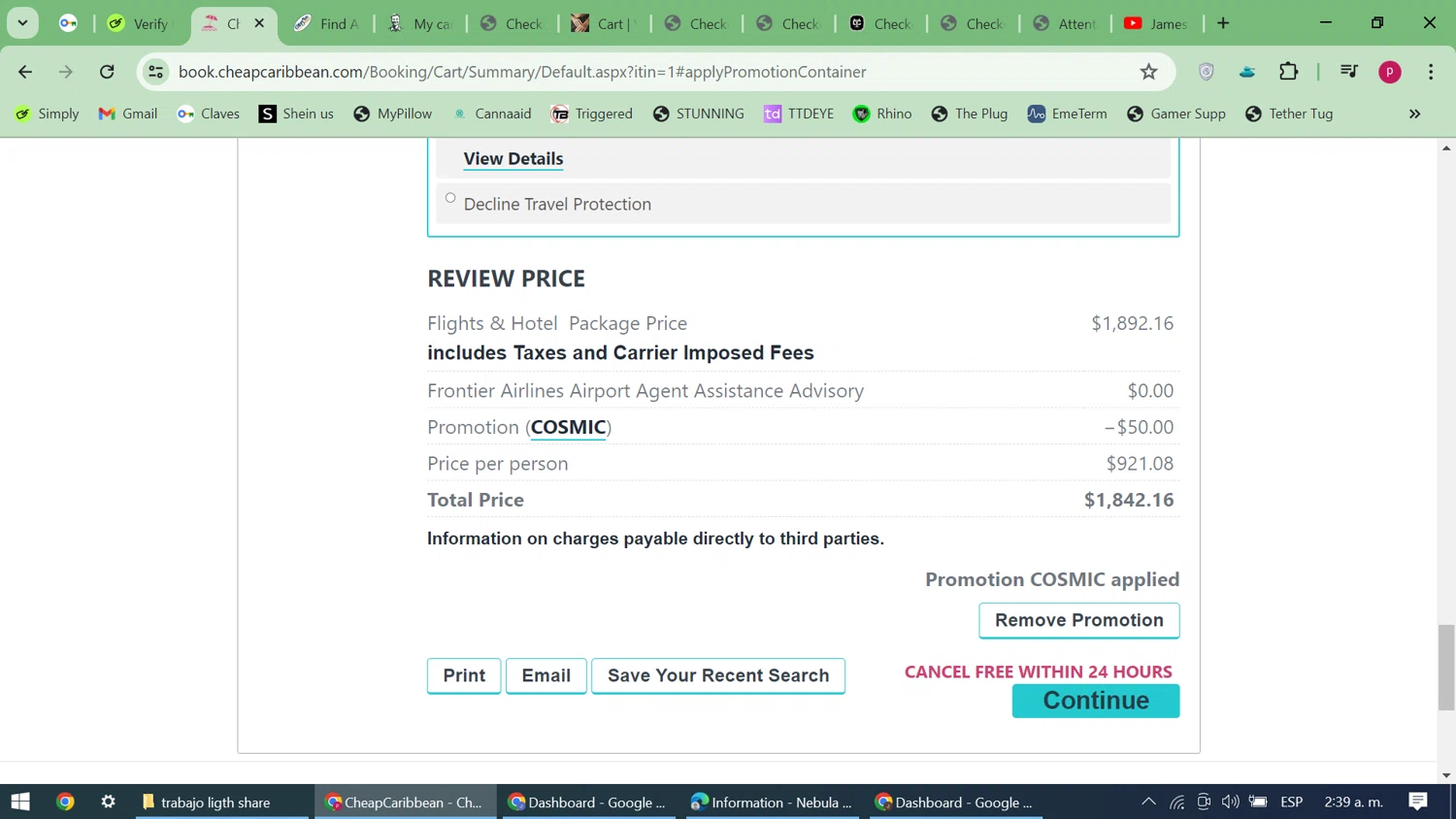Click the Remove Promotion button
Image resolution: width=1456 pixels, height=819 pixels.
click(1079, 620)
